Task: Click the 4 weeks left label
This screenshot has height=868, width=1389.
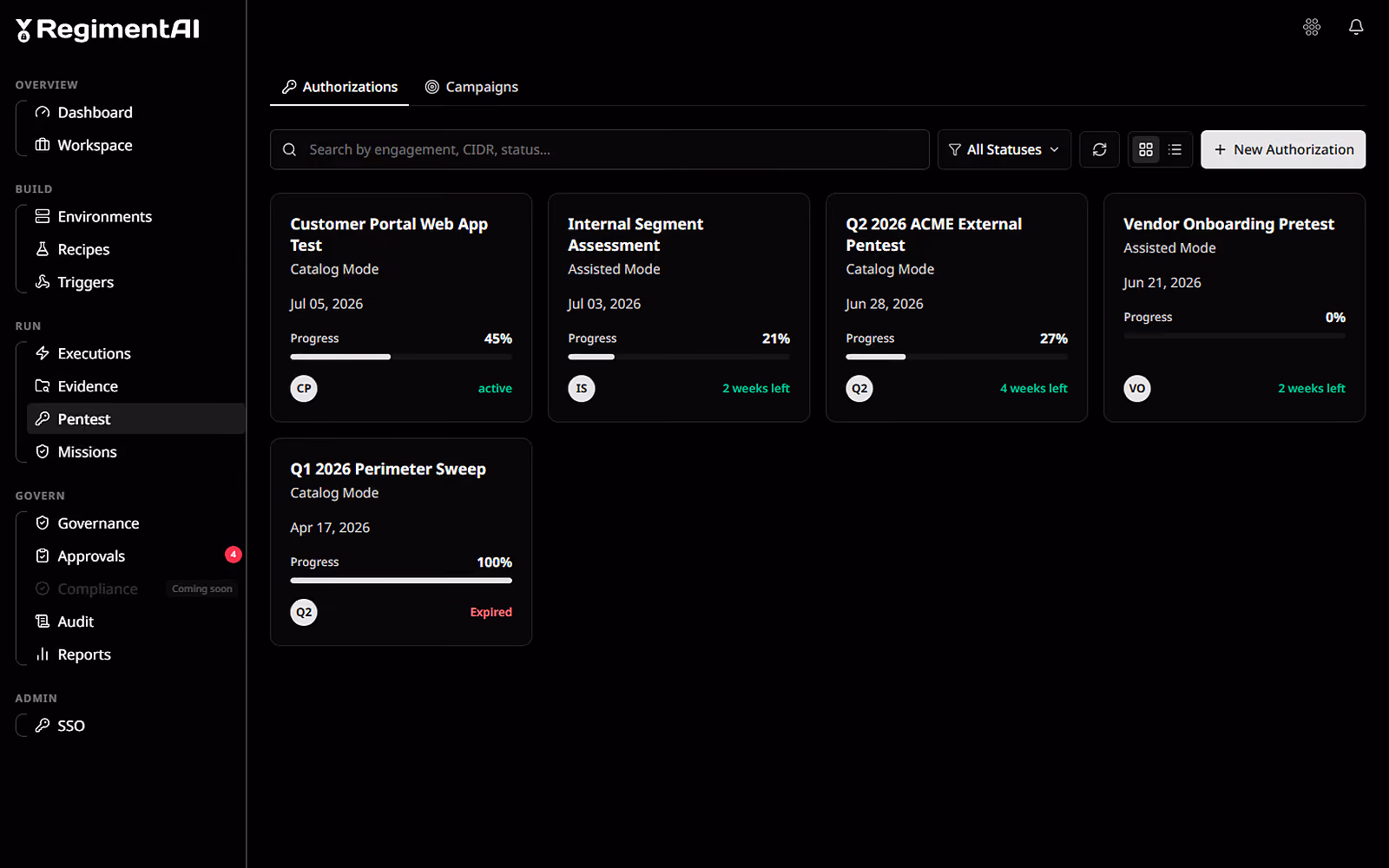Action: click(1034, 388)
